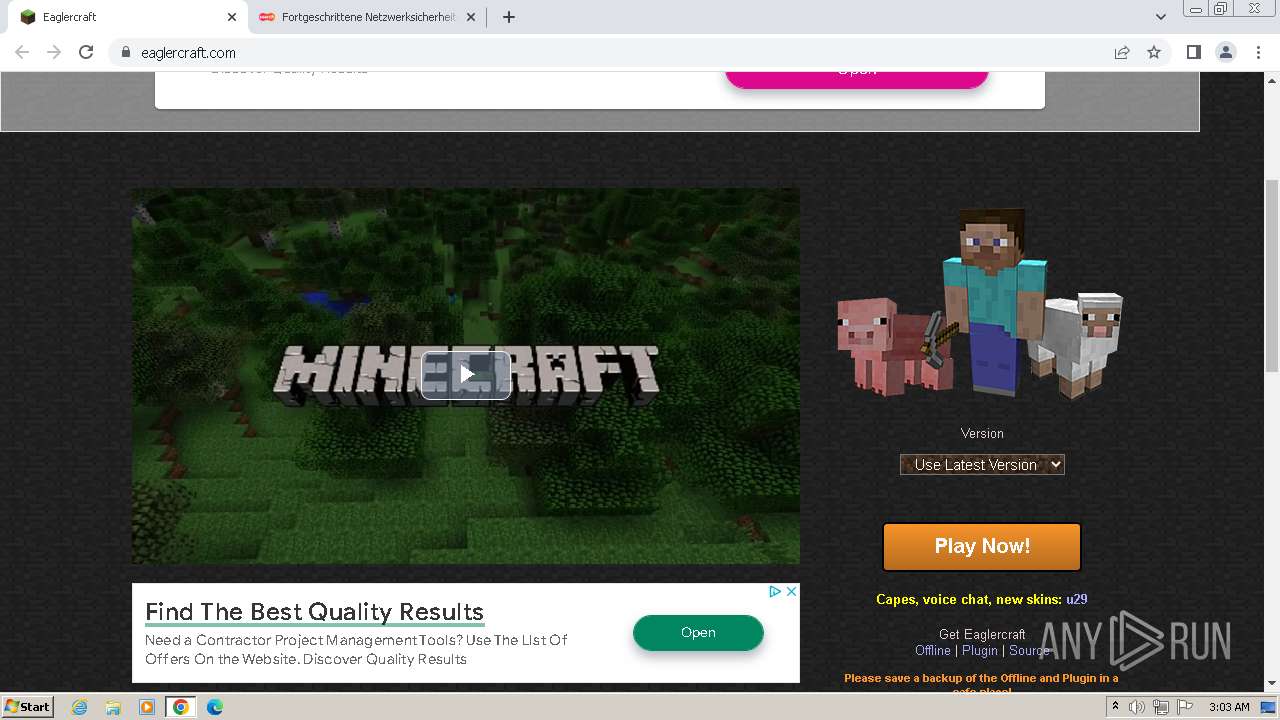Open the Windows Start menu
The width and height of the screenshot is (1280, 720).
coord(27,706)
